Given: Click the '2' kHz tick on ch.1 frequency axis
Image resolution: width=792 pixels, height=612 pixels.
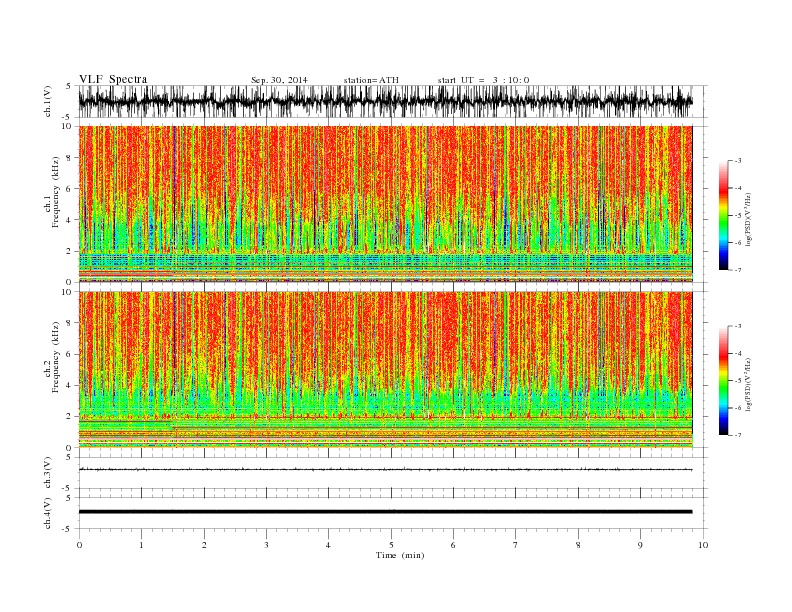Looking at the screenshot, I should [70, 251].
